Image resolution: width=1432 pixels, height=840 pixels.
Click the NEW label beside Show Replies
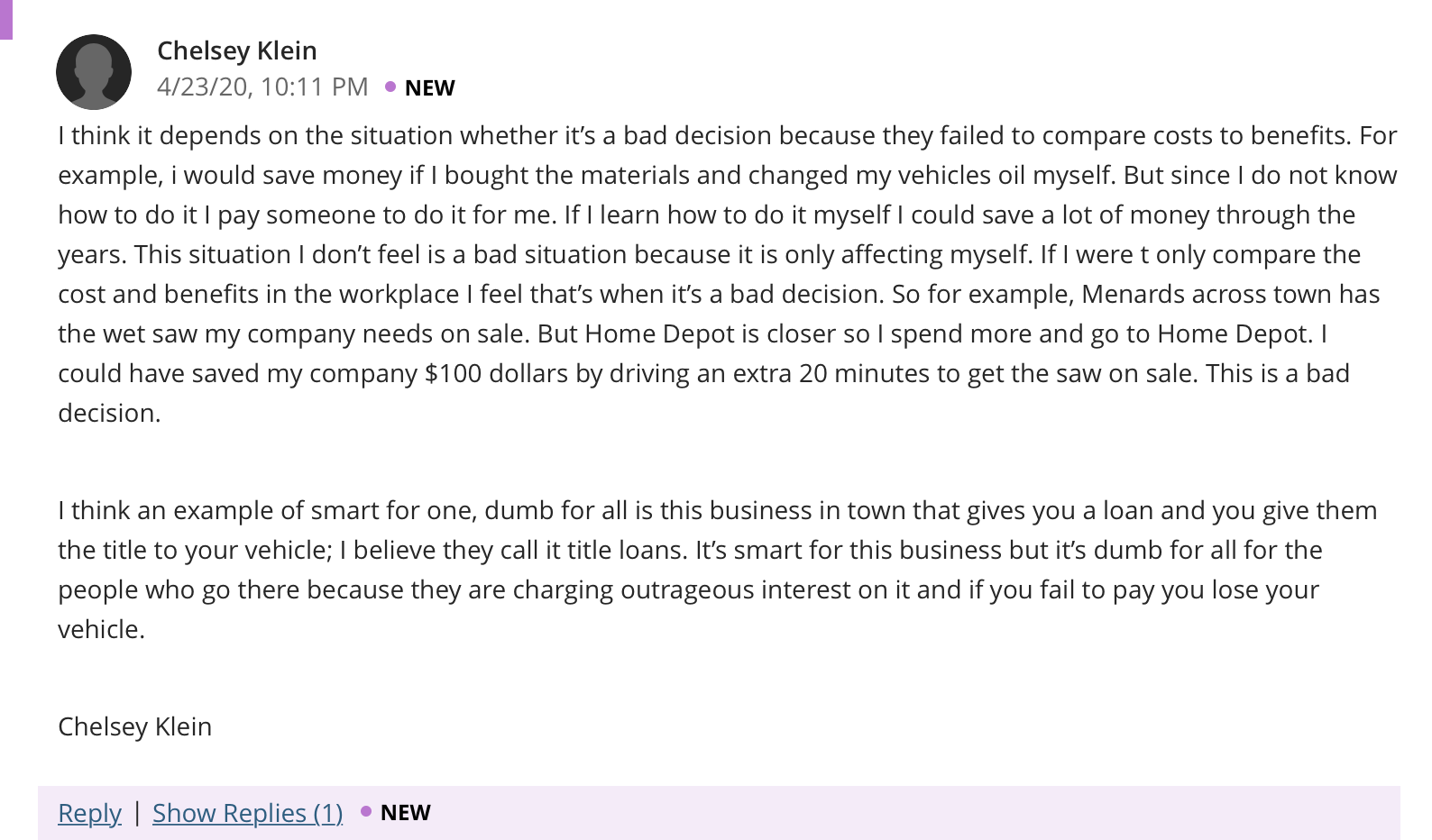[x=406, y=812]
